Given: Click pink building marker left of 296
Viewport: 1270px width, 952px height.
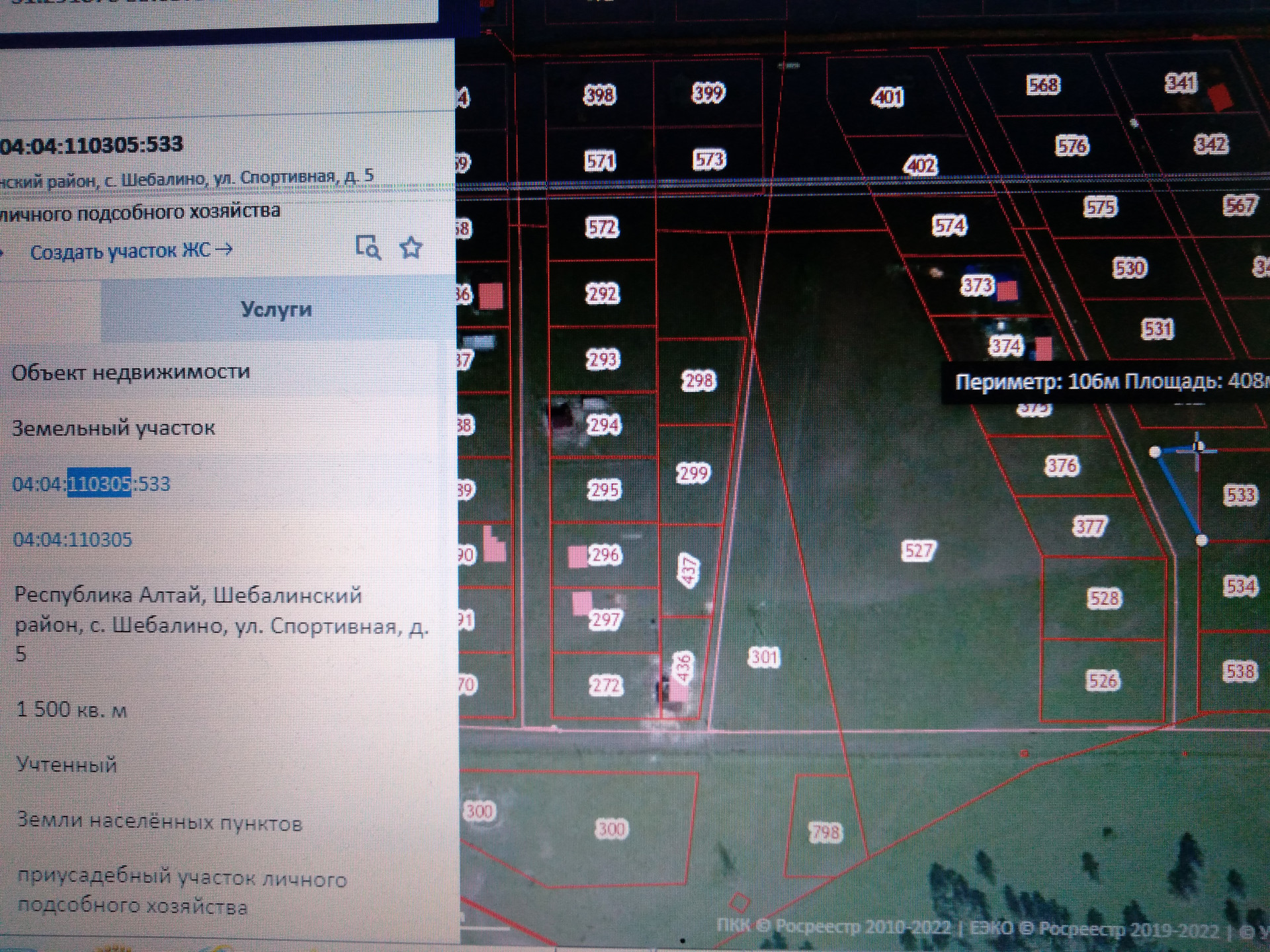Looking at the screenshot, I should click(577, 556).
